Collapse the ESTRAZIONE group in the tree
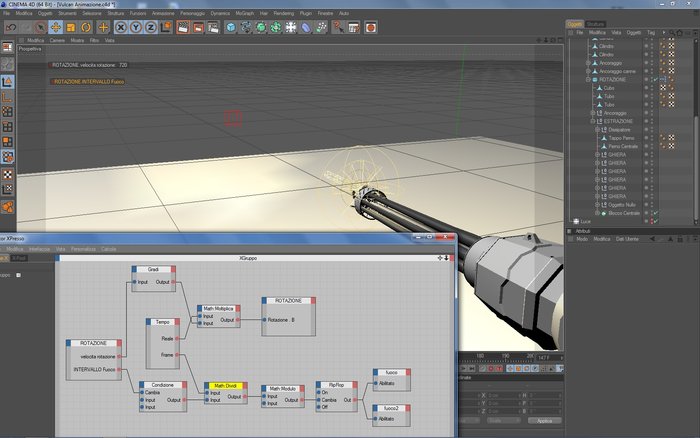The width and height of the screenshot is (700, 438). 593,121
